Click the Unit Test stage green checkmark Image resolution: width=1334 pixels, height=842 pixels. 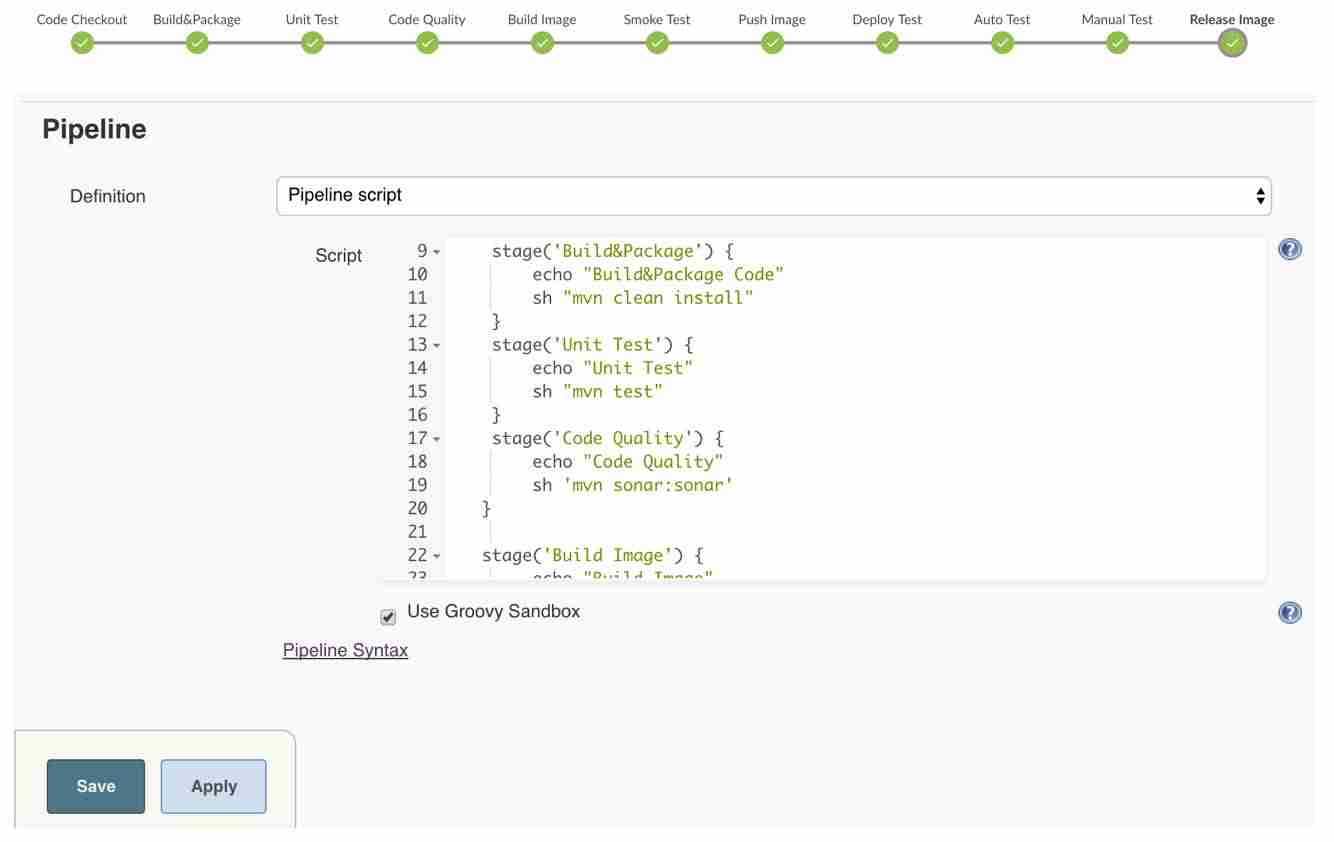(312, 43)
